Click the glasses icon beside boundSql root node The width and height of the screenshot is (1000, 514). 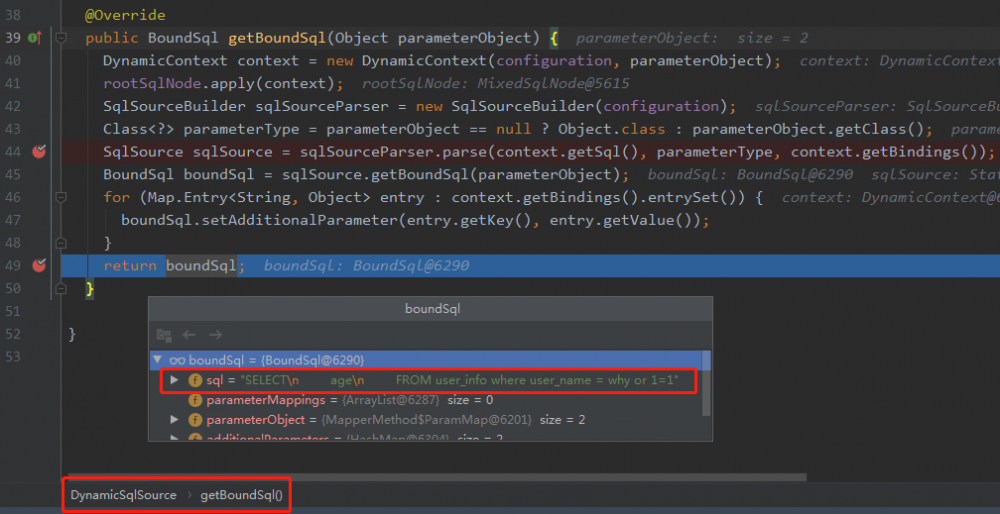click(177, 361)
